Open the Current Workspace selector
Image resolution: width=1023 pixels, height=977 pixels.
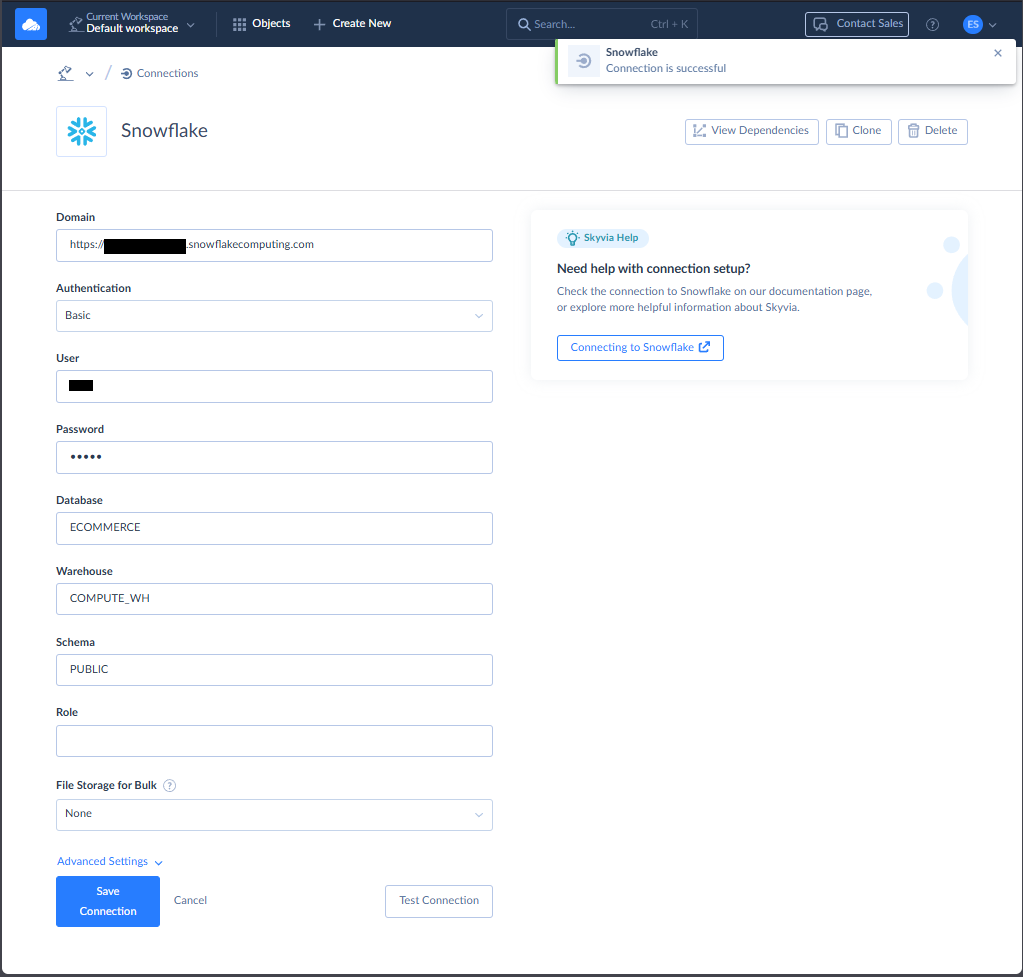tap(132, 23)
